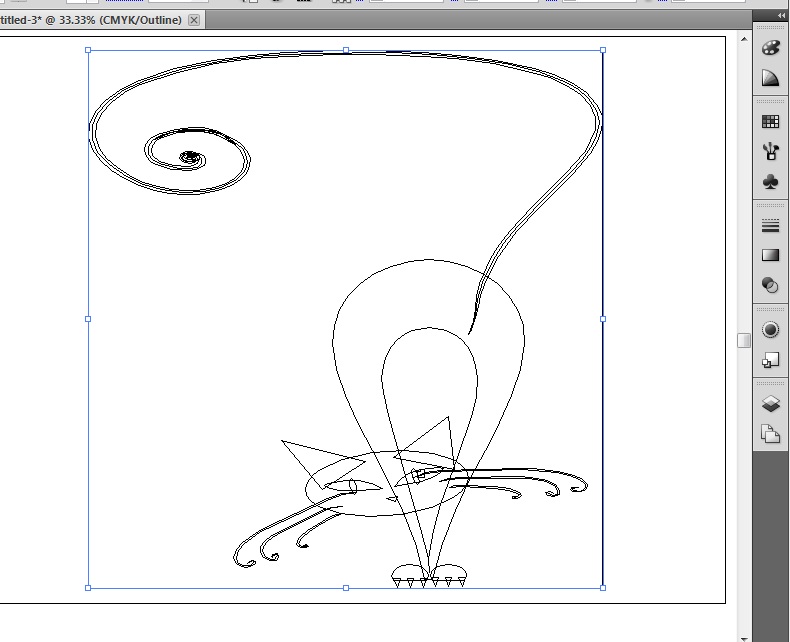The image size is (790, 642).
Task: Open the Appearance panel
Action: pos(770,330)
